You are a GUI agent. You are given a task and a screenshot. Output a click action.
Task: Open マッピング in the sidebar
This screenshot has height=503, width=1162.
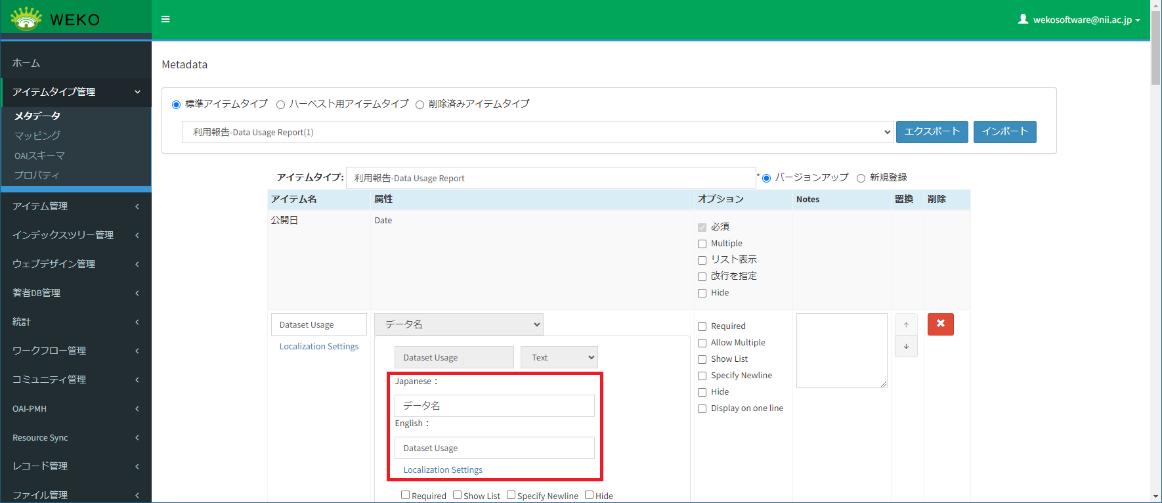[37, 135]
